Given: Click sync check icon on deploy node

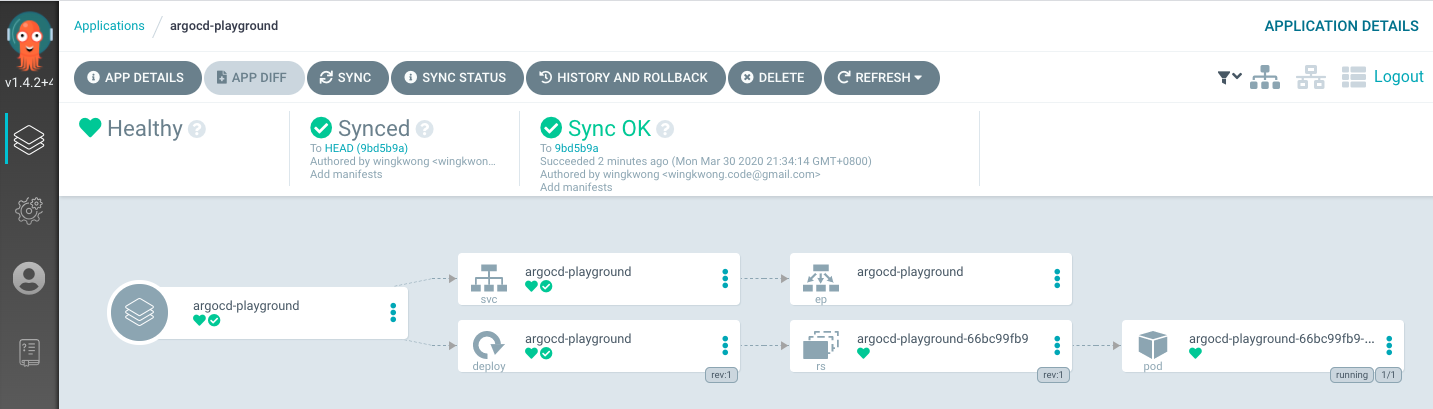Looking at the screenshot, I should pos(546,353).
